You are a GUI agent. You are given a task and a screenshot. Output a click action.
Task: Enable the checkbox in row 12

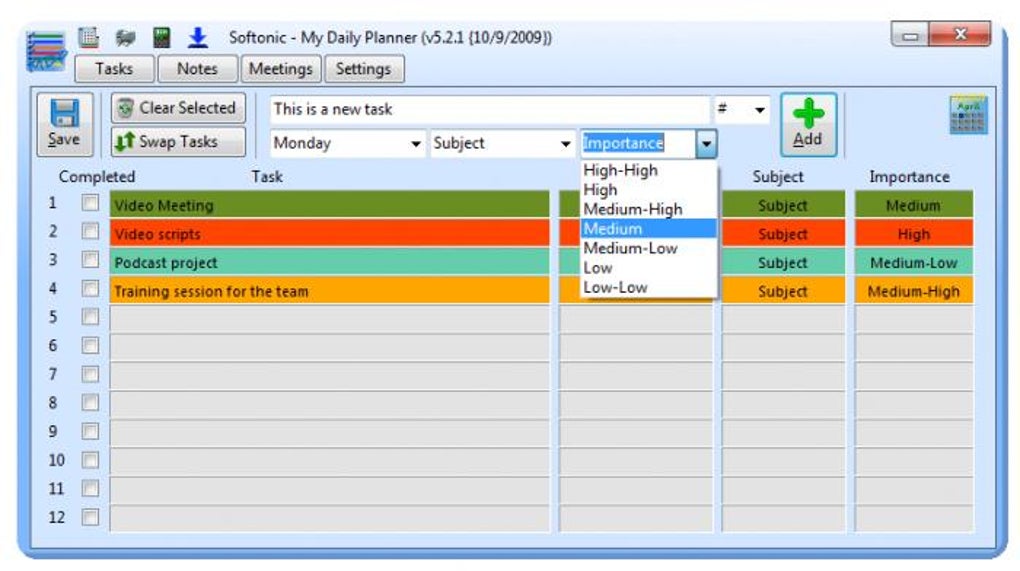click(x=90, y=518)
